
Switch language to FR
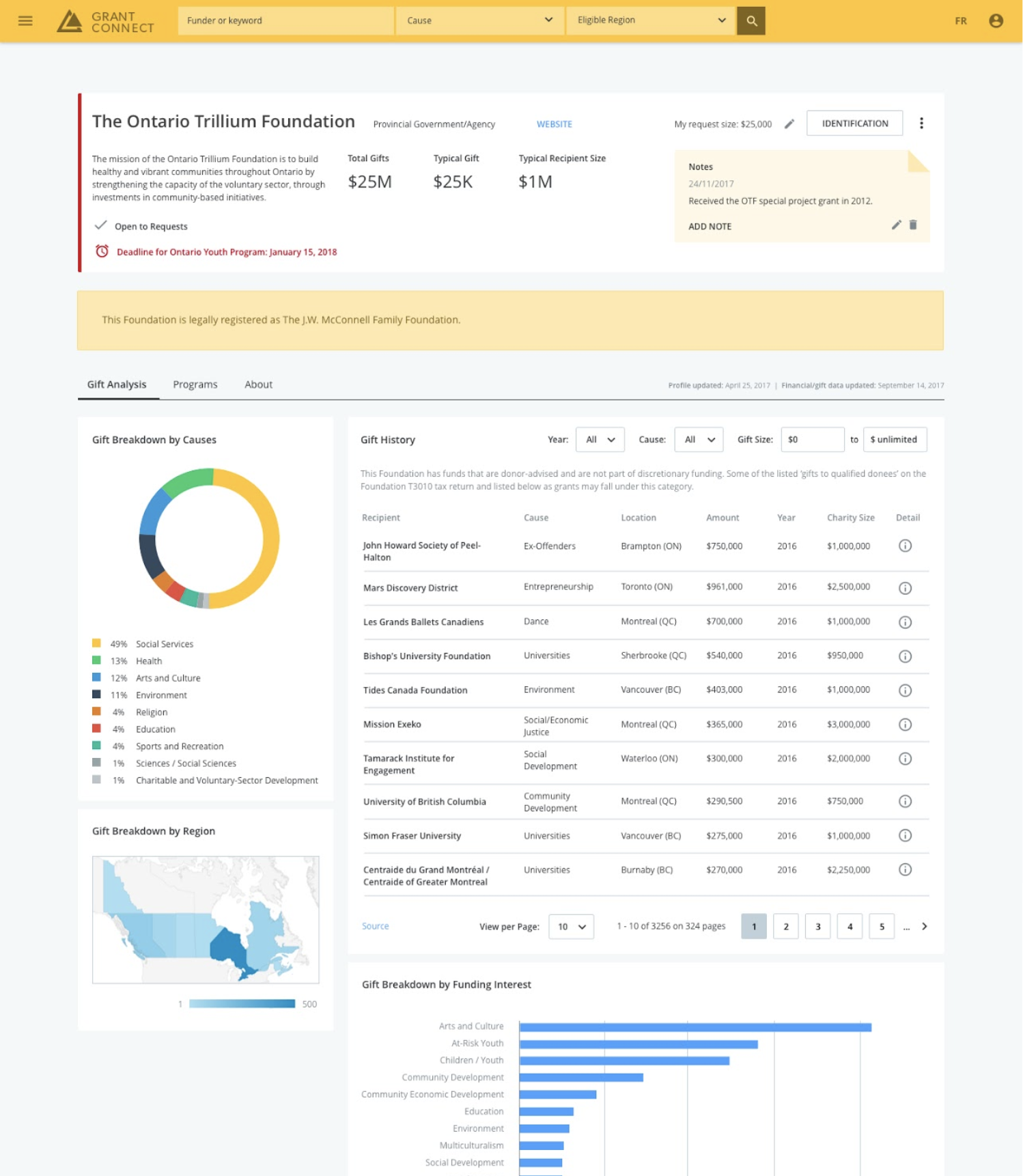pos(960,21)
